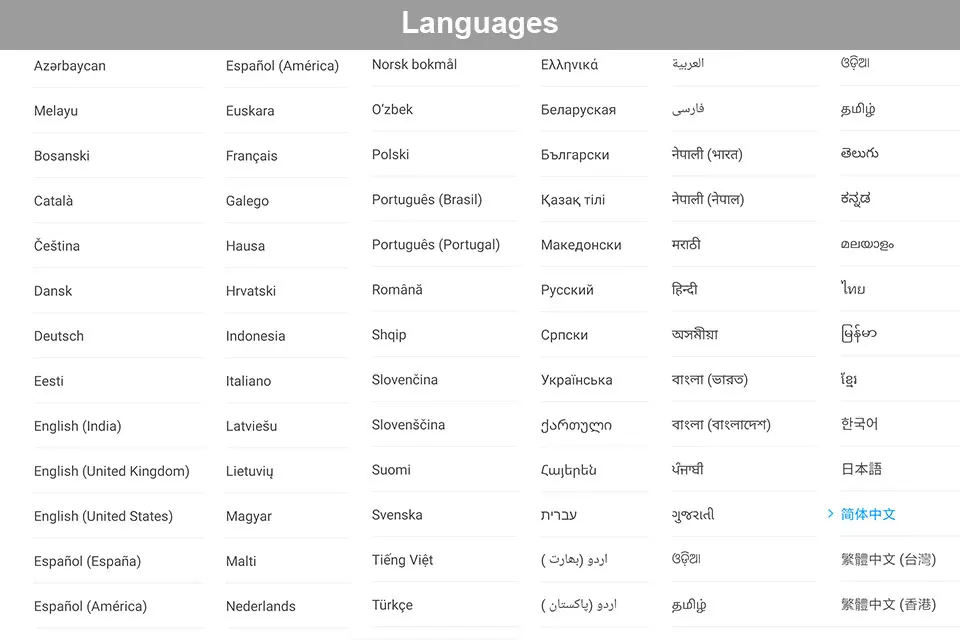Select Azərbaycan language
The width and height of the screenshot is (960, 640).
(70, 66)
